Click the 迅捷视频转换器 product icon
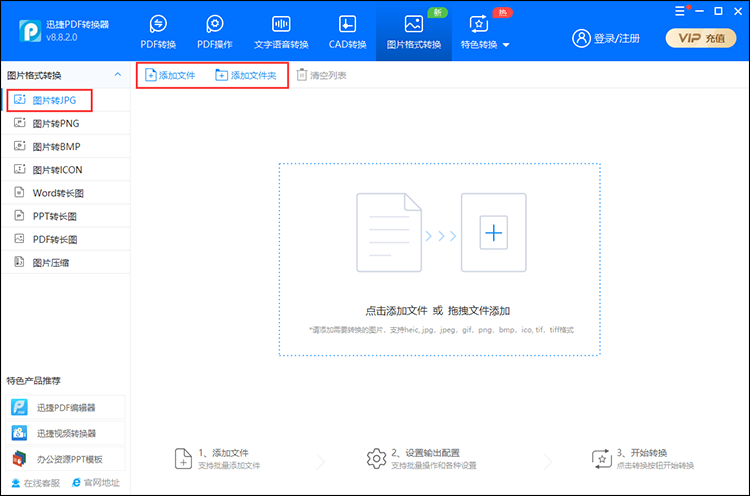The width and height of the screenshot is (750, 496). click(x=20, y=433)
